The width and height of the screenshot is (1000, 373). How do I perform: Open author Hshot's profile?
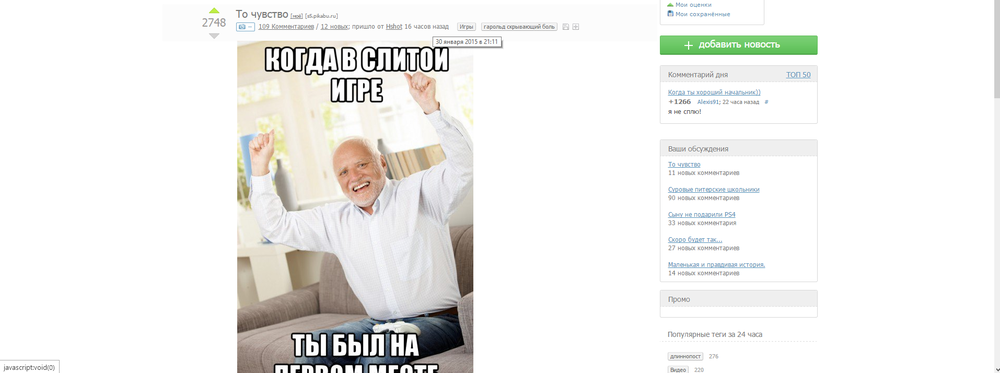click(x=393, y=27)
